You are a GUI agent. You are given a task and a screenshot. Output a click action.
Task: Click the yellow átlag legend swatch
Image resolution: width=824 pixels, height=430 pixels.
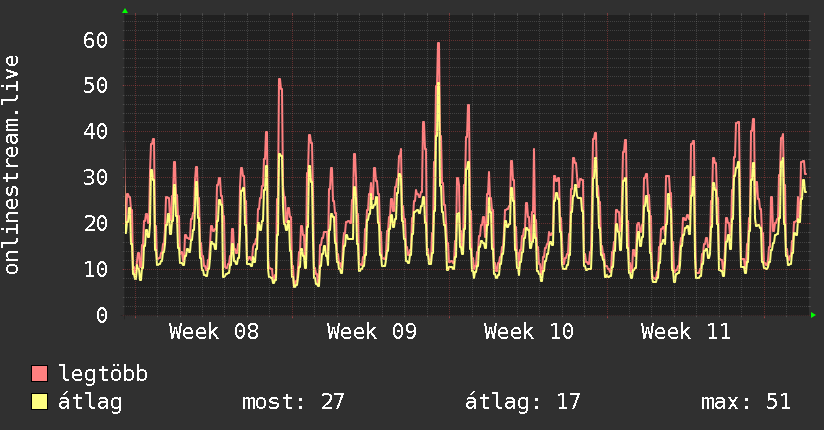[x=40, y=402]
